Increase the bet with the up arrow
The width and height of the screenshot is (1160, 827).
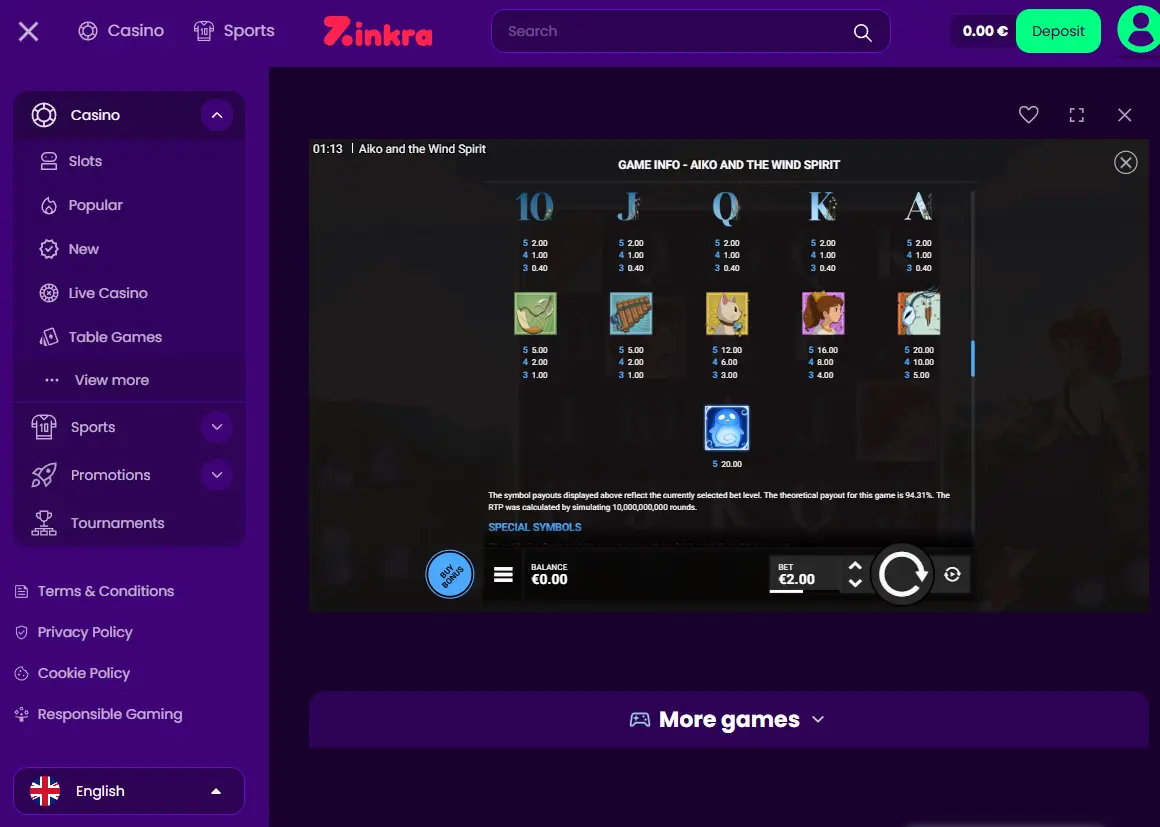(x=855, y=566)
